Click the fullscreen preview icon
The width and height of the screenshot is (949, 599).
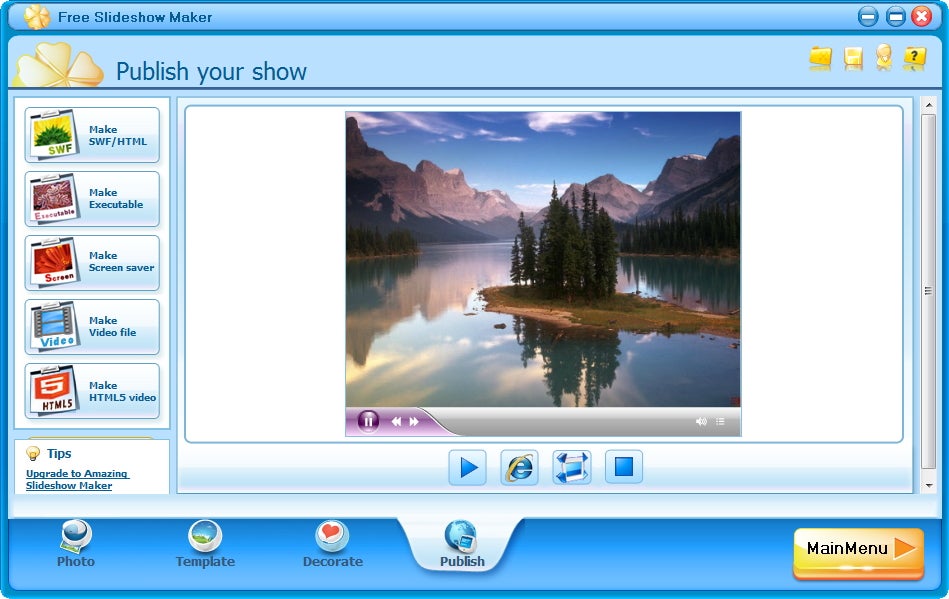572,467
